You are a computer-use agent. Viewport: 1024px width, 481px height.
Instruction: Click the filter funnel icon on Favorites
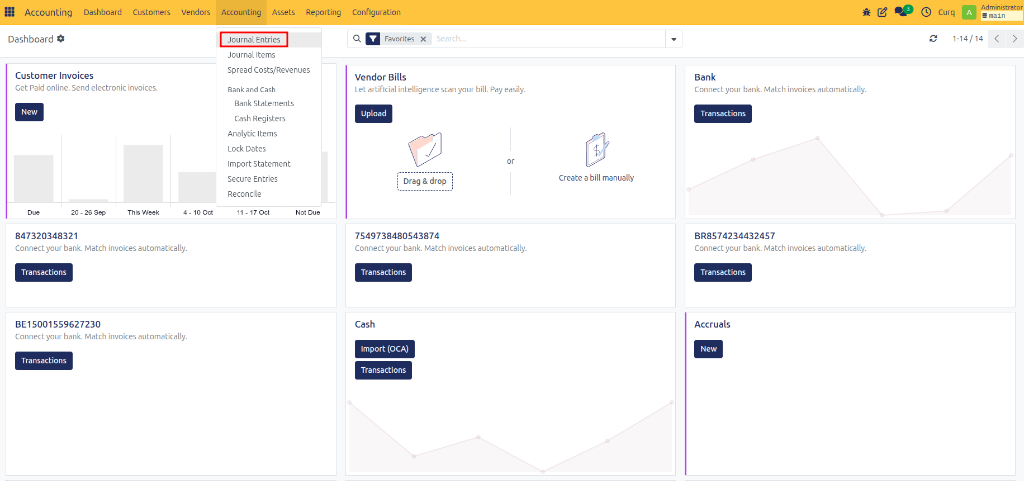pos(373,39)
